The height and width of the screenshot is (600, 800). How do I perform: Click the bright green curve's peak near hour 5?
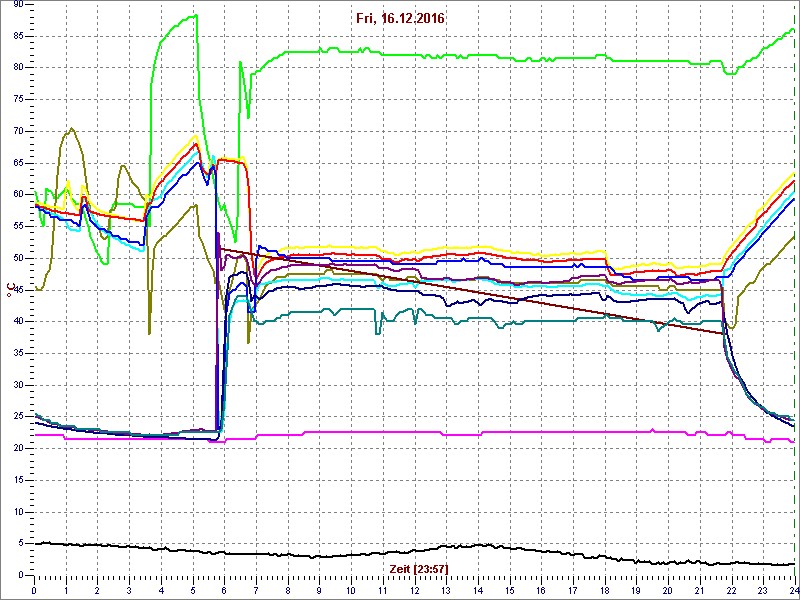click(193, 16)
